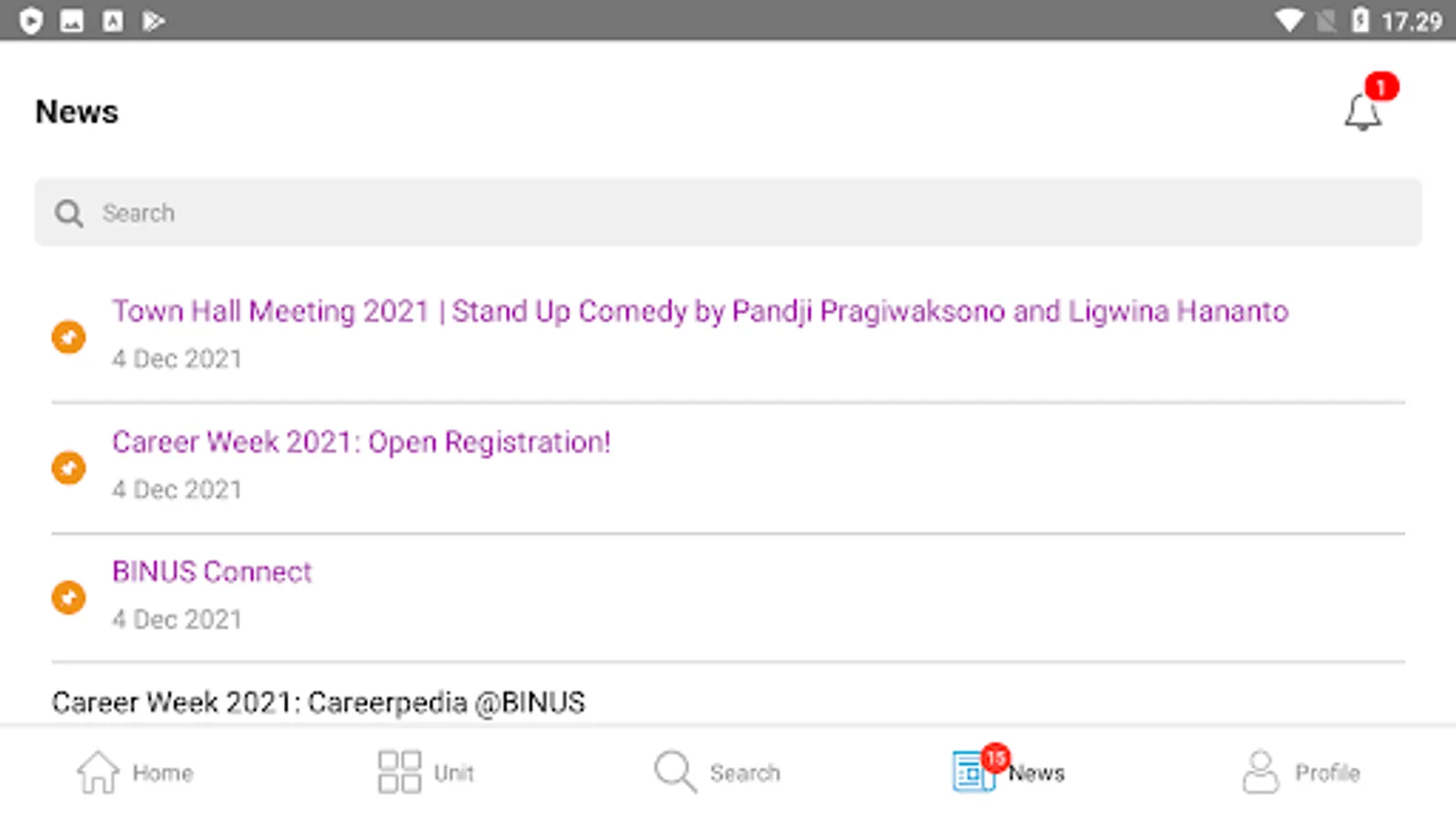Image resolution: width=1456 pixels, height=819 pixels.
Task: Open Career Week 2021: Careerpedia @BINUS
Action: [x=318, y=703]
